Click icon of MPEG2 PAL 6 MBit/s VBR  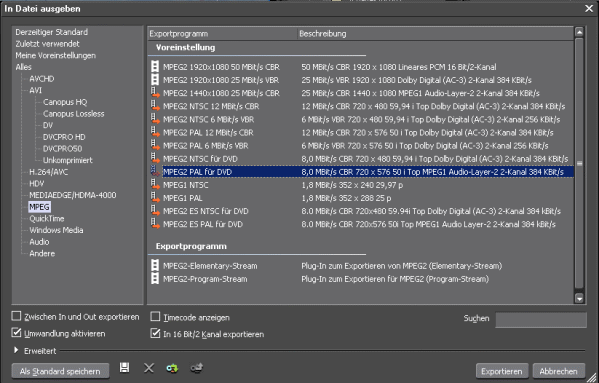pyautogui.click(x=155, y=145)
